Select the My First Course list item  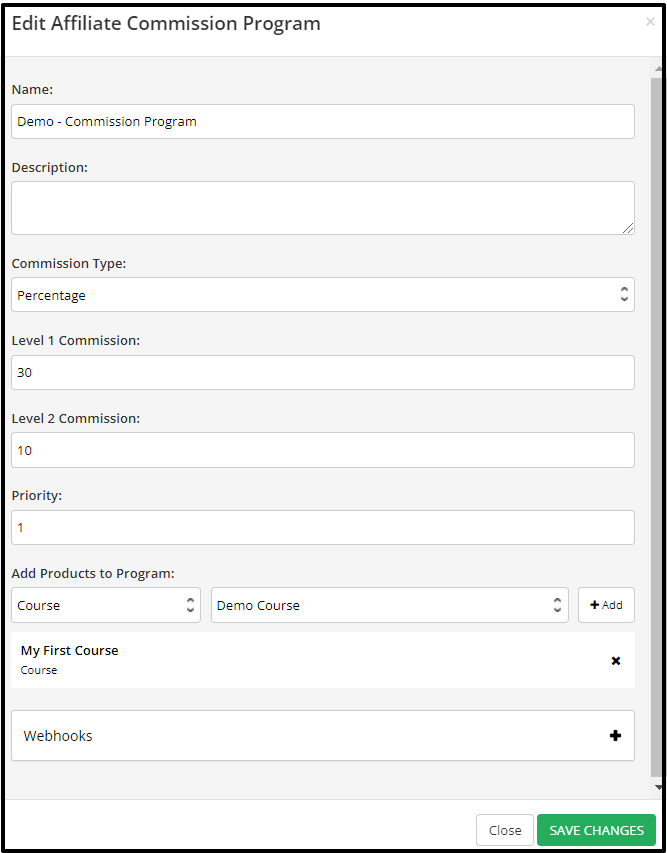(323, 660)
